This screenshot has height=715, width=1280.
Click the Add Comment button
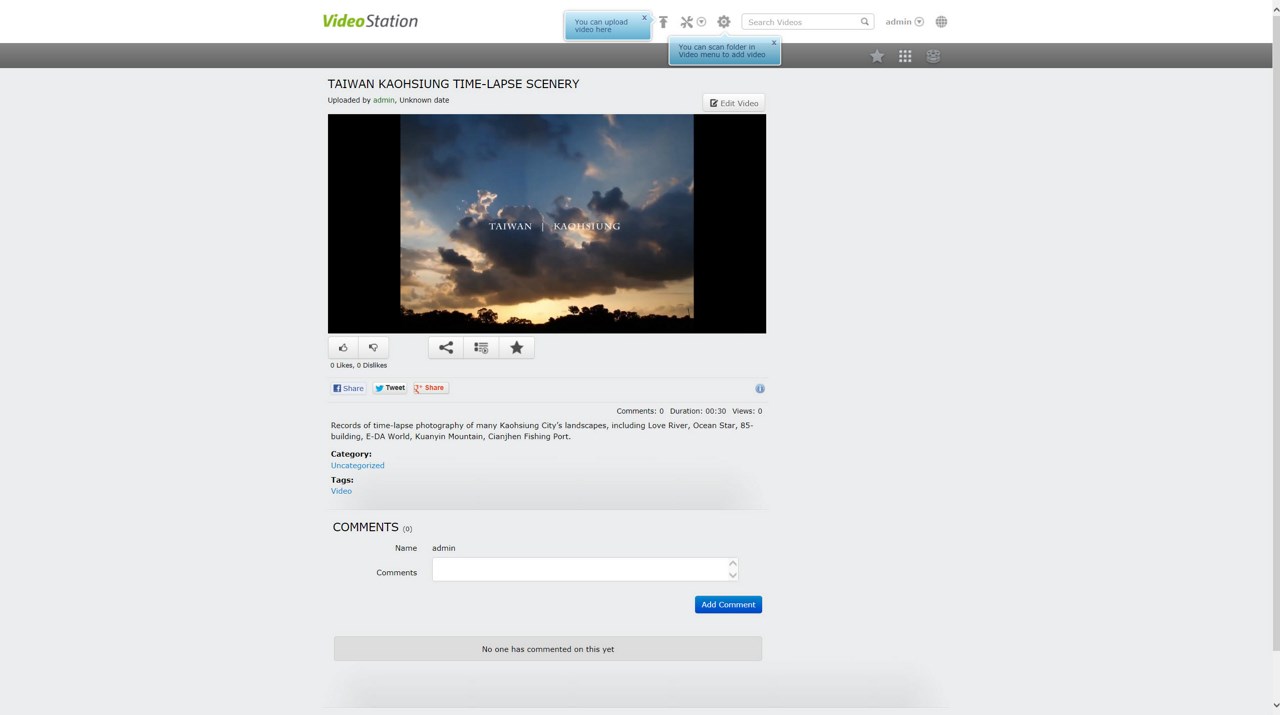728,604
